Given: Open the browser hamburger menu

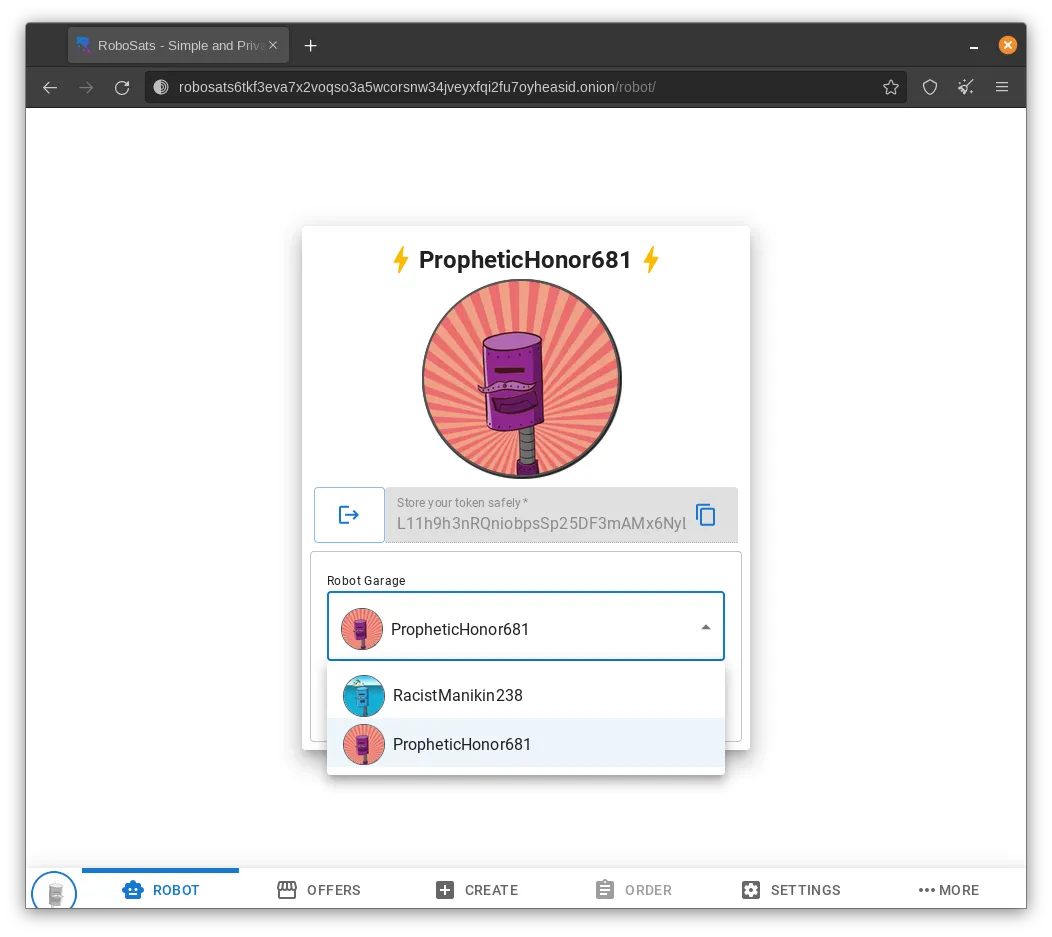Looking at the screenshot, I should click(1002, 87).
